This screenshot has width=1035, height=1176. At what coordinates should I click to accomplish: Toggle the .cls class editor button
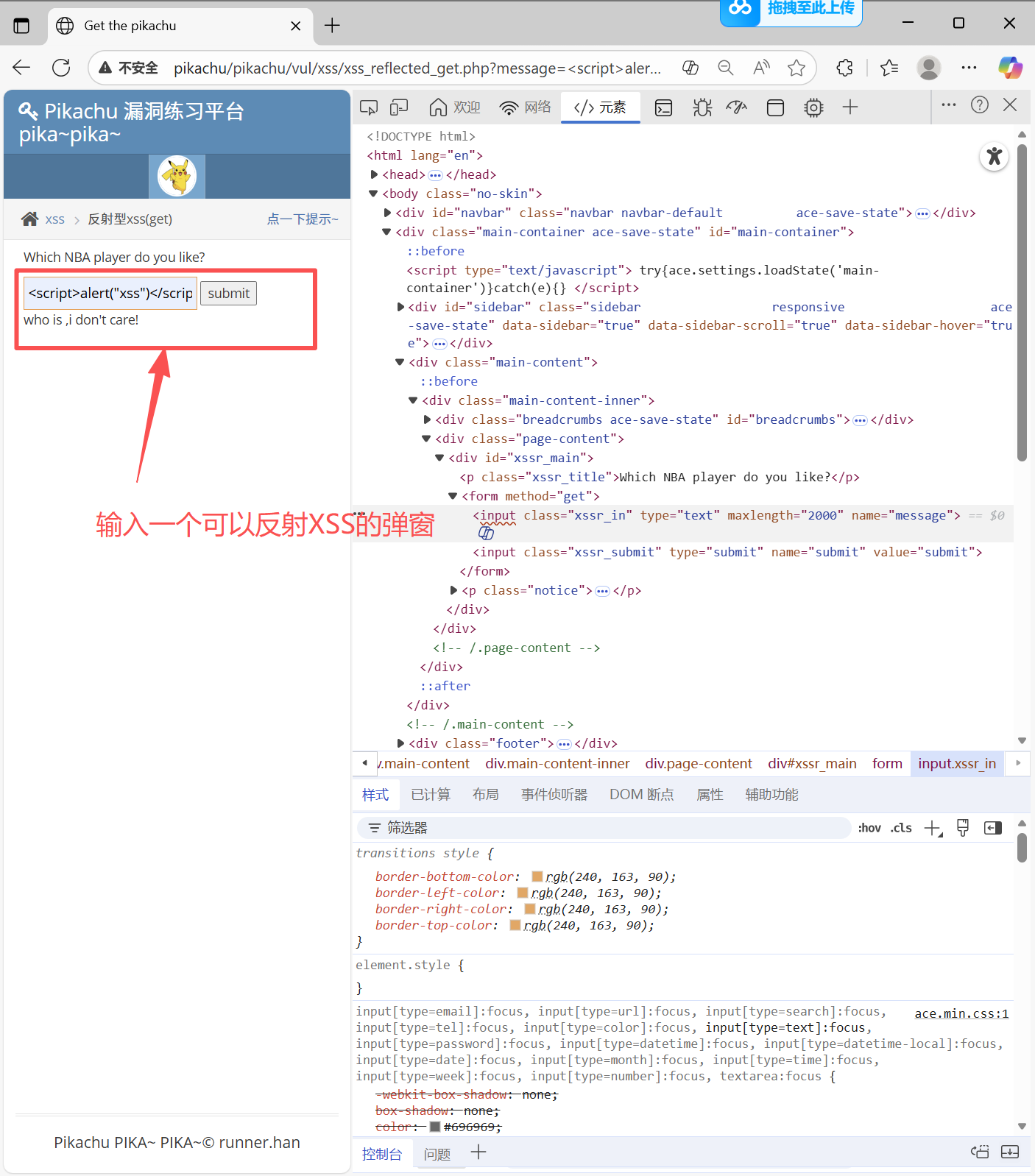point(901,828)
